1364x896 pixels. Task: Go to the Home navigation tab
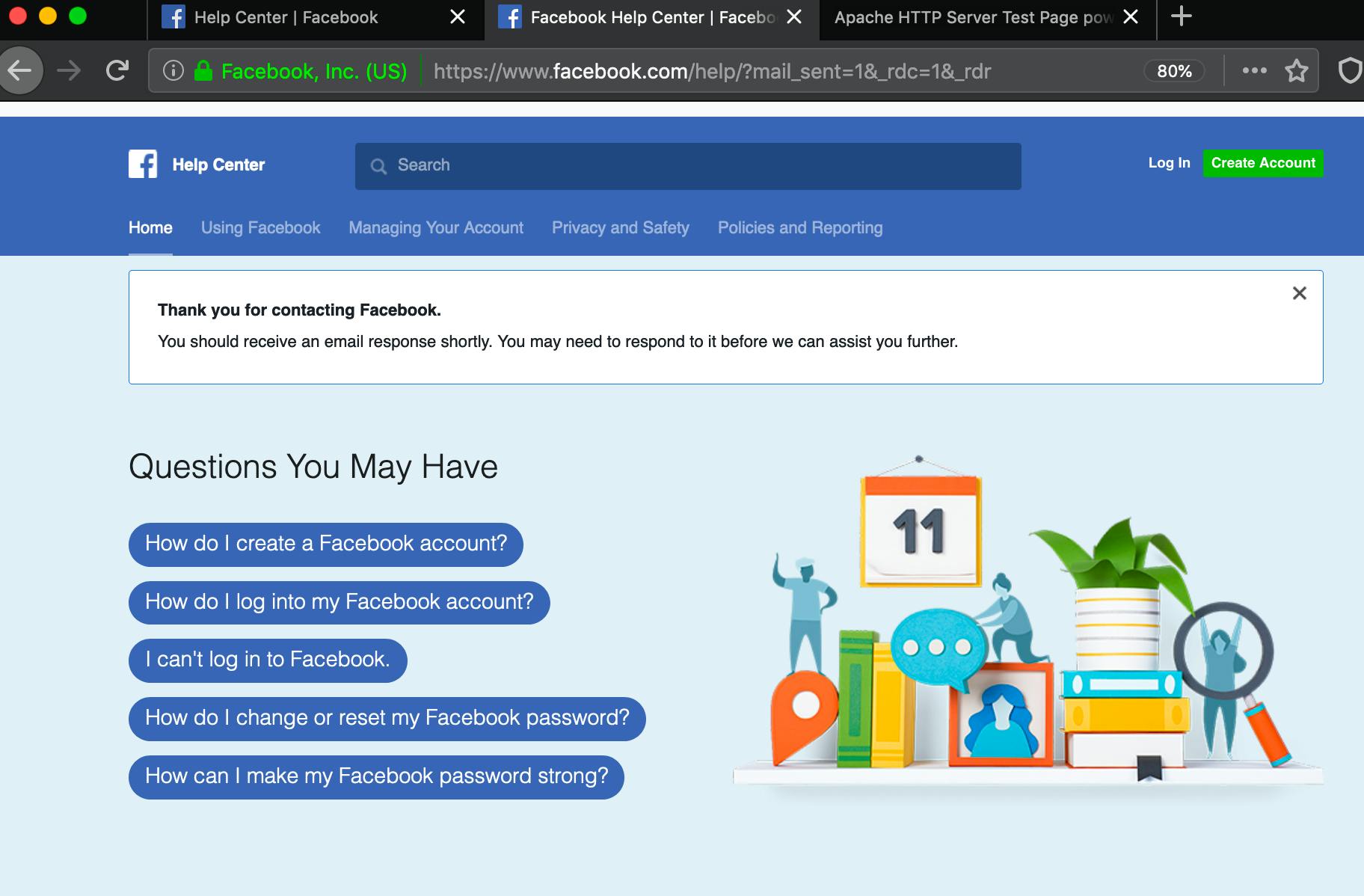(x=150, y=228)
